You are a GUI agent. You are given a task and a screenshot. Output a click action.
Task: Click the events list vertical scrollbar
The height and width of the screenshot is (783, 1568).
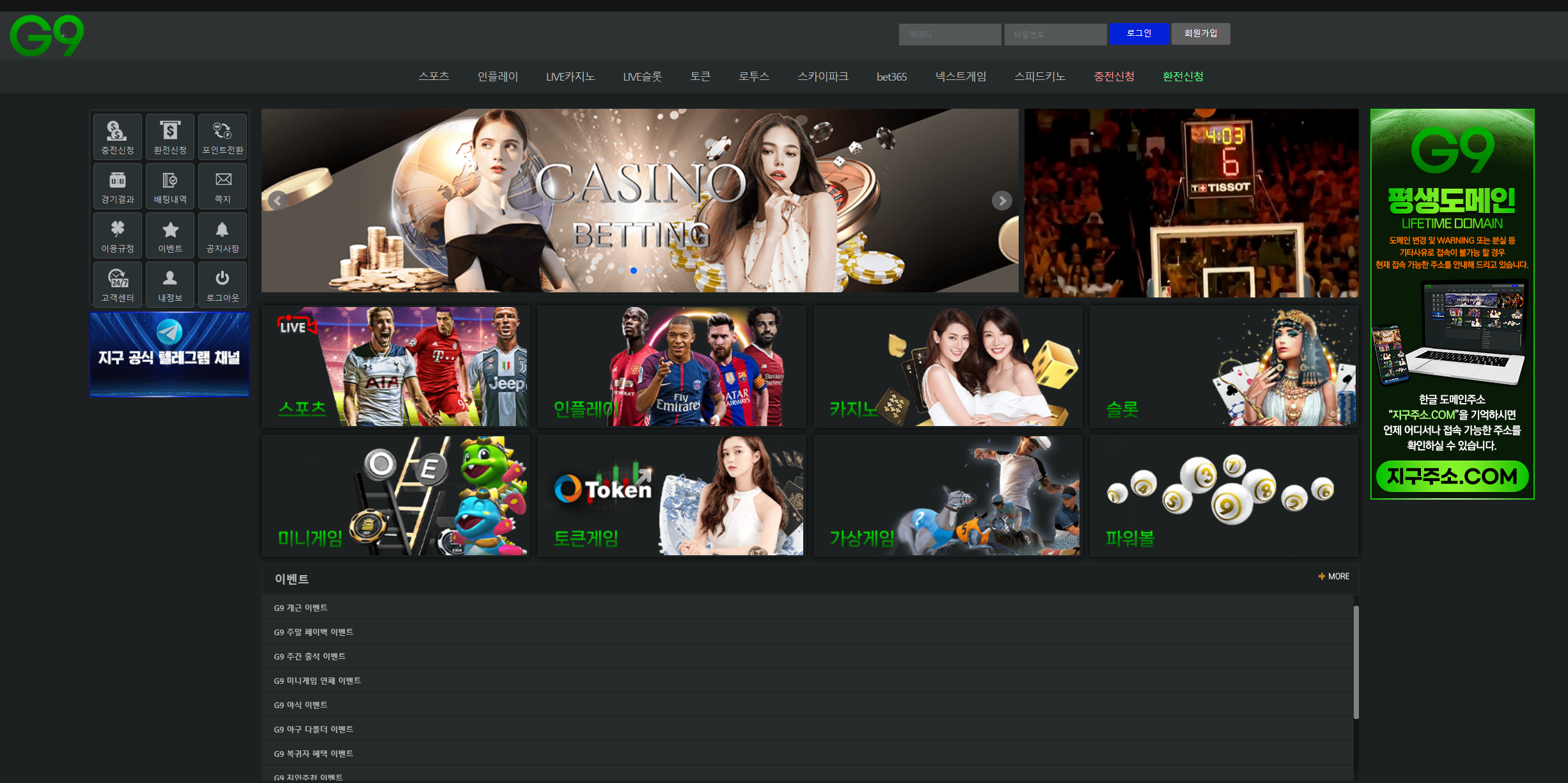pyautogui.click(x=1356, y=662)
